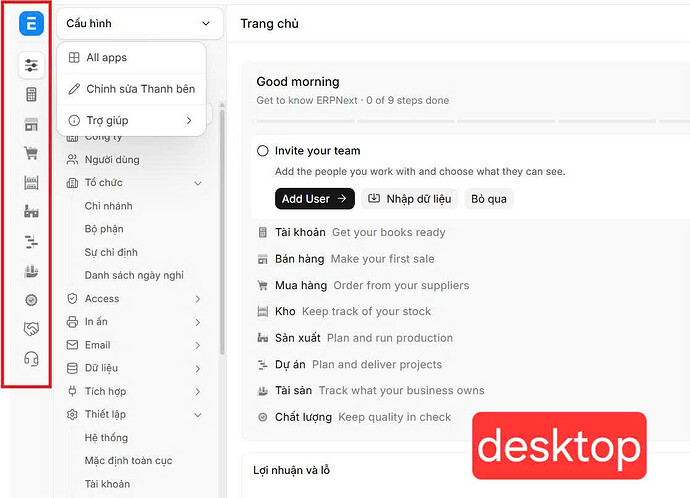Open the Selling storefront icon in the rail
The height and width of the screenshot is (498, 690).
pos(31,124)
